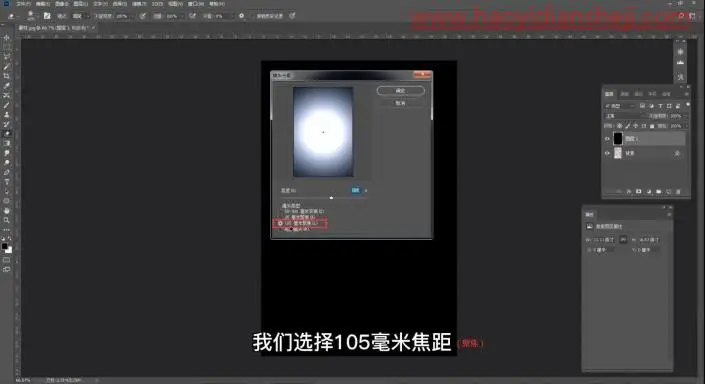
Task: Open blend mode dropdown in Layers panel
Action: coord(625,116)
